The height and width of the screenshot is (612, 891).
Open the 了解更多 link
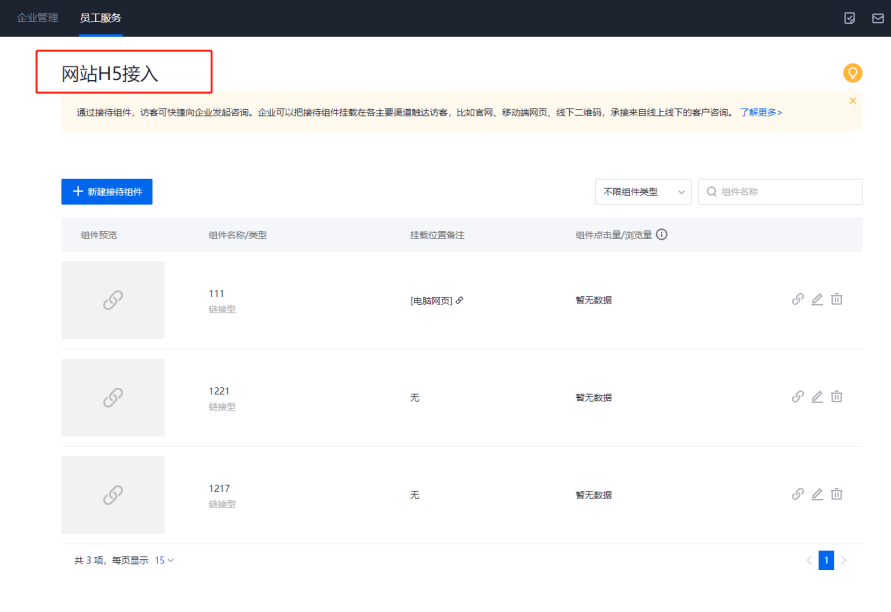(761, 113)
